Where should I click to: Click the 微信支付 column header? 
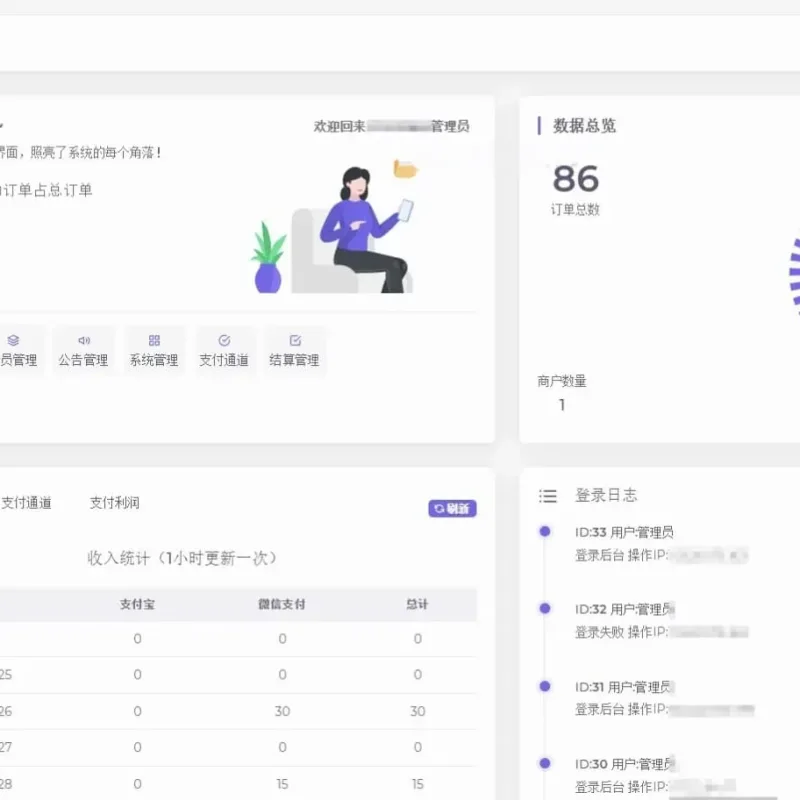point(282,604)
